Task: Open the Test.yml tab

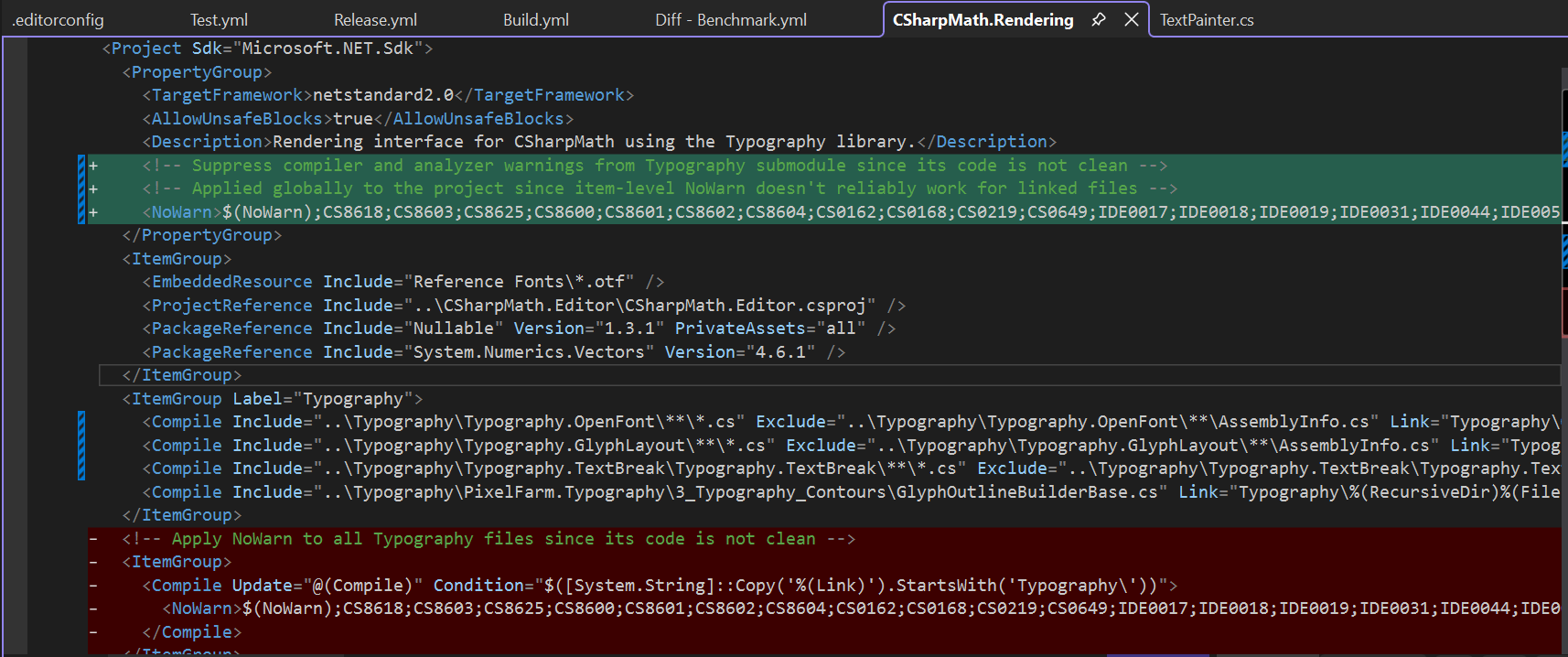Action: click(x=219, y=20)
